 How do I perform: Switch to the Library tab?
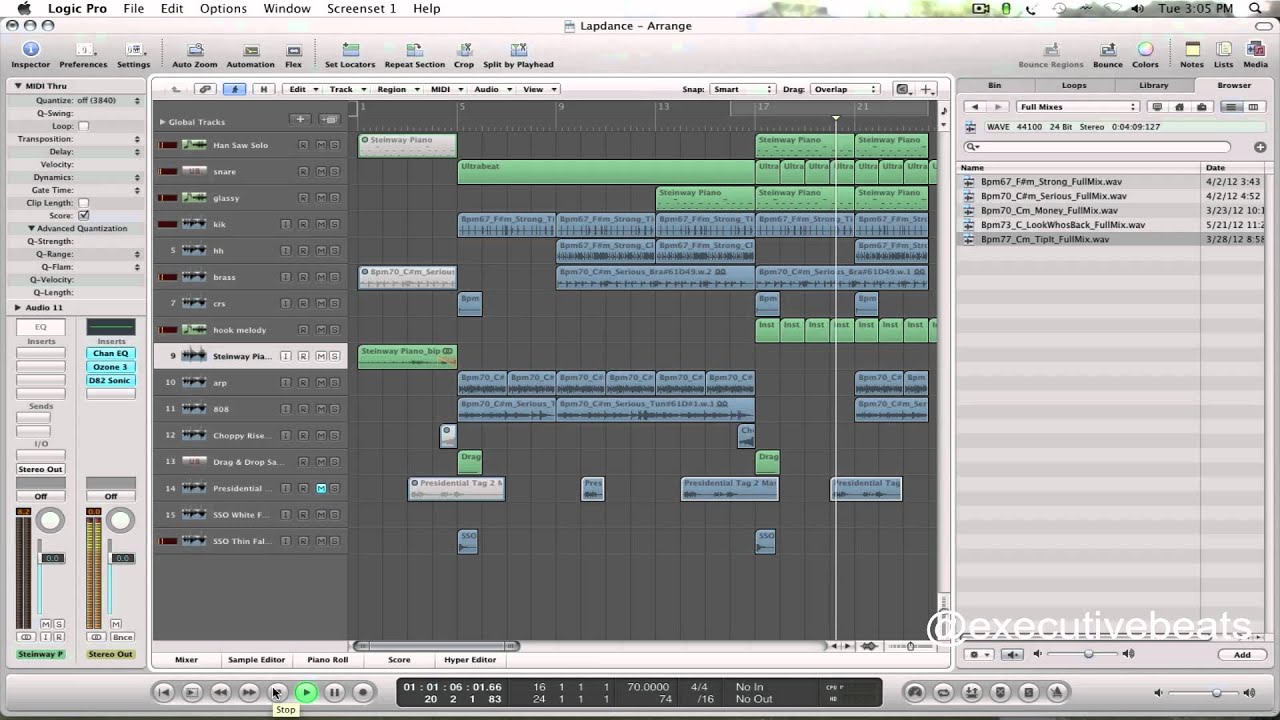point(1153,85)
